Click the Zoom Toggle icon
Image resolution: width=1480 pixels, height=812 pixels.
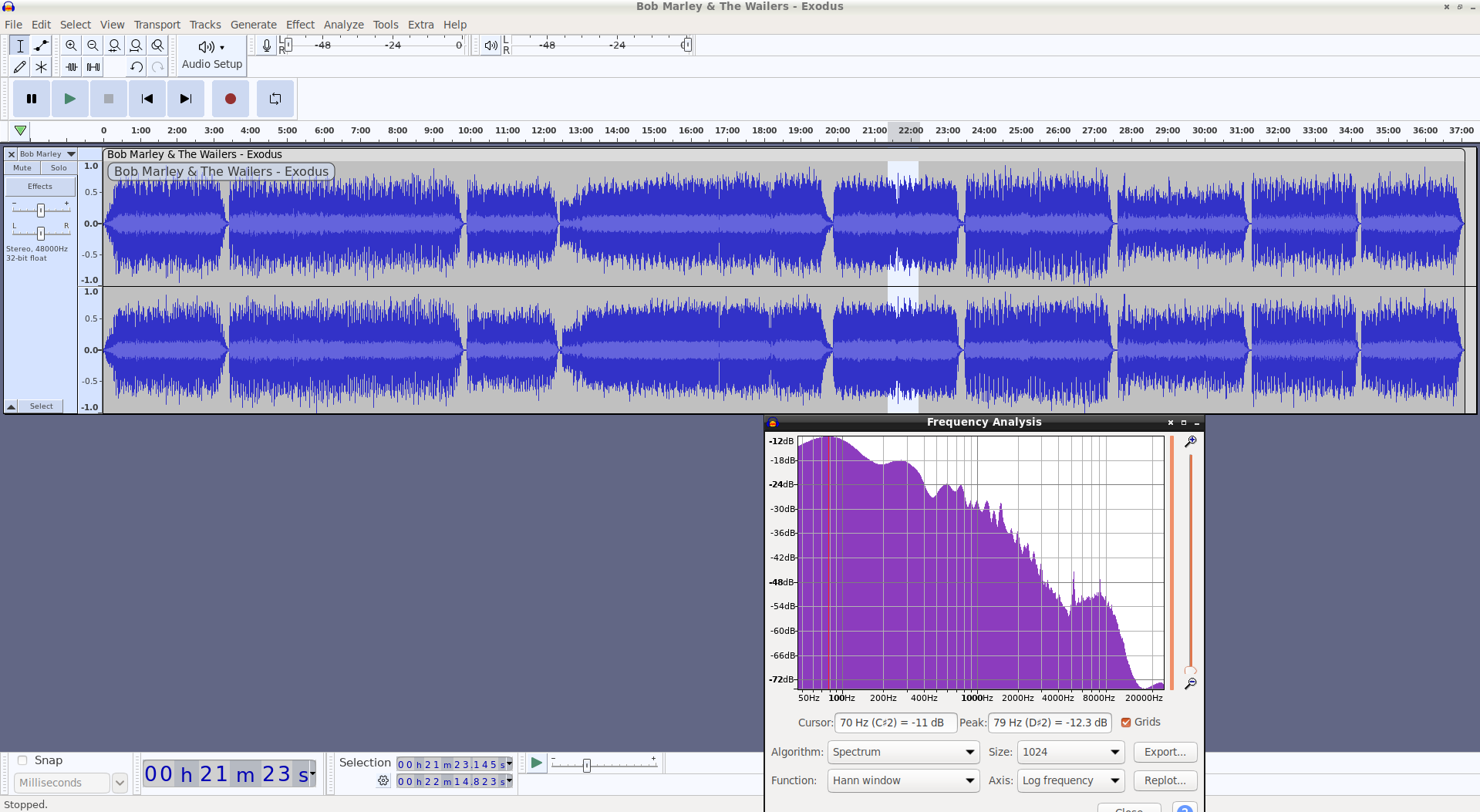[x=157, y=45]
